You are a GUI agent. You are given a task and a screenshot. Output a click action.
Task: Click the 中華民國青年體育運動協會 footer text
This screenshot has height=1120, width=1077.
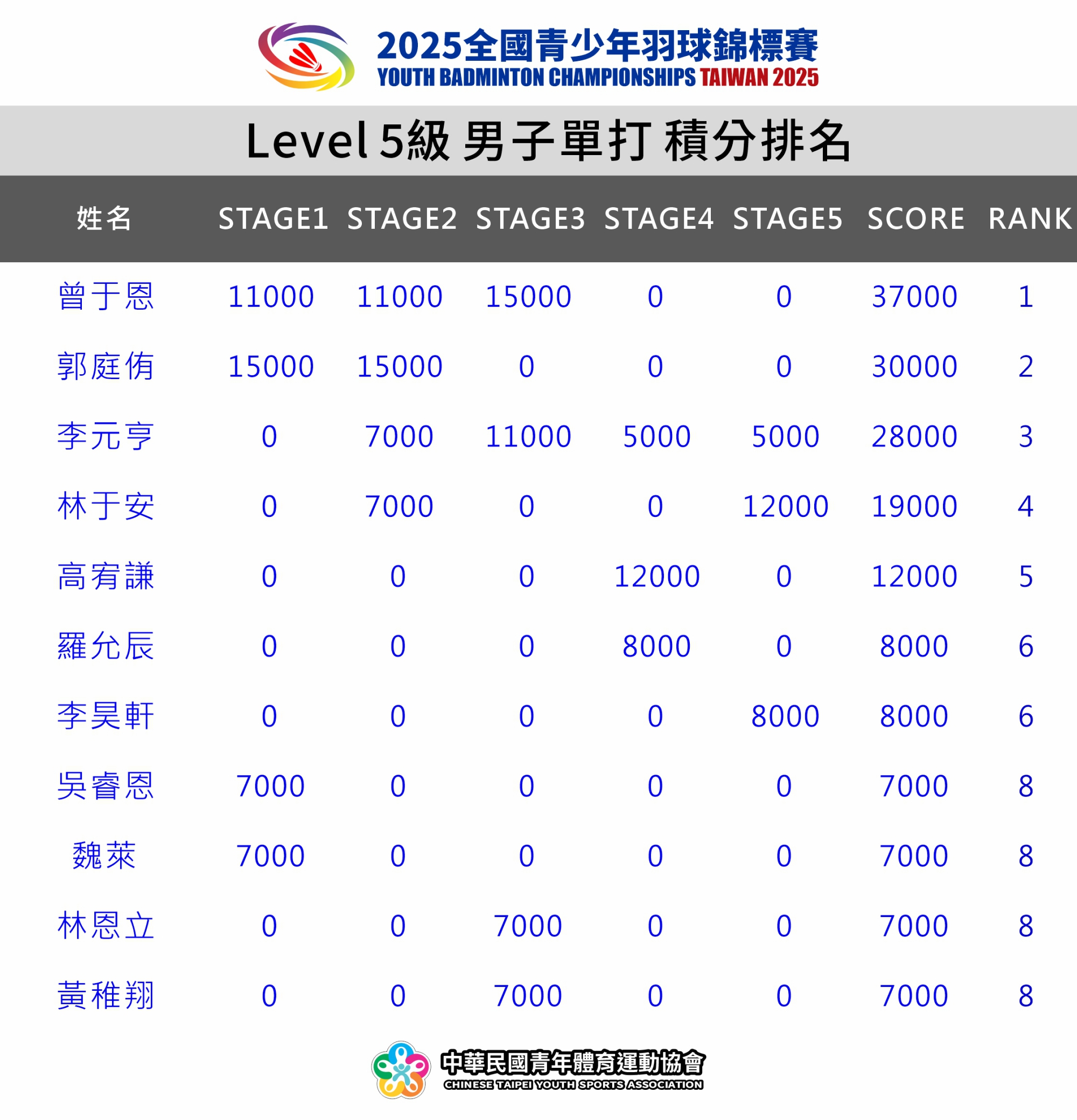click(573, 1063)
